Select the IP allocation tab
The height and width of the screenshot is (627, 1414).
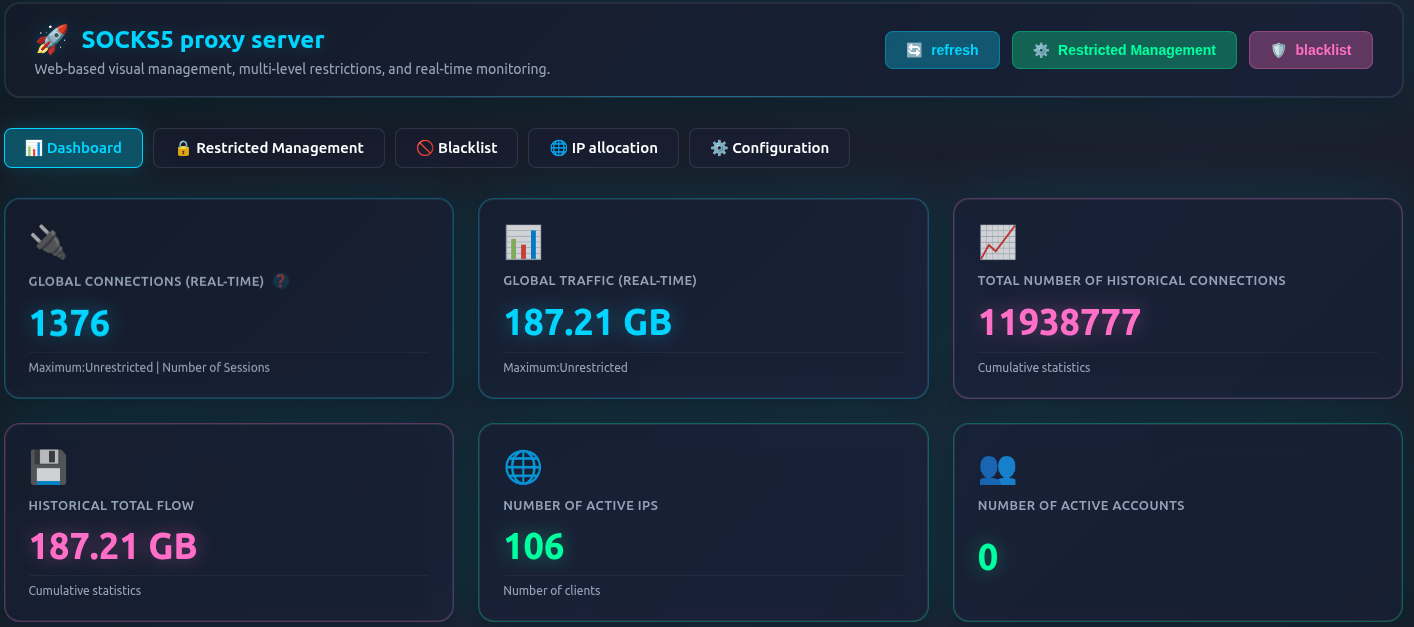(x=603, y=148)
